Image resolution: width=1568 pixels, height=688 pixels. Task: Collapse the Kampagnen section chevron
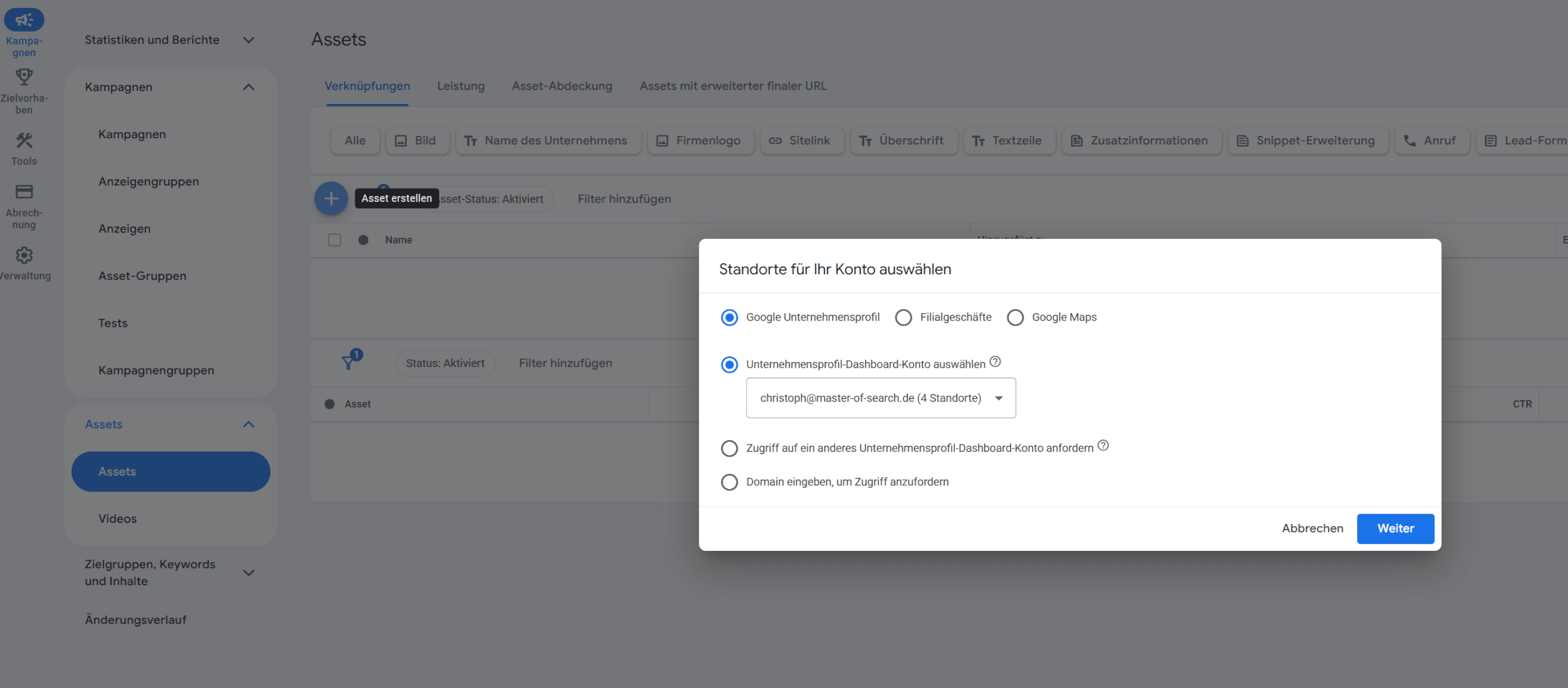tap(249, 87)
